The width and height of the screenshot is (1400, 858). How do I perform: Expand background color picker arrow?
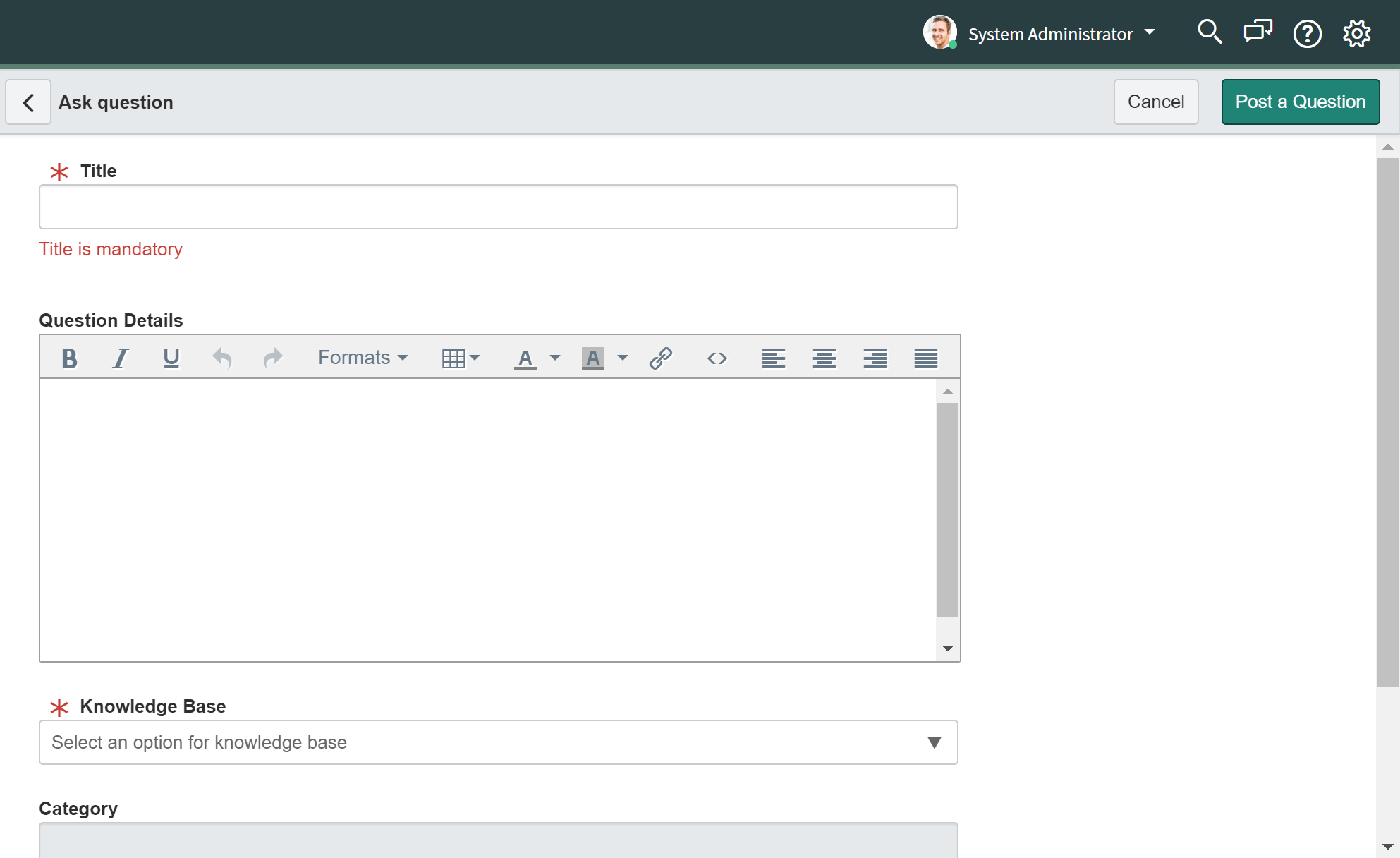(623, 358)
